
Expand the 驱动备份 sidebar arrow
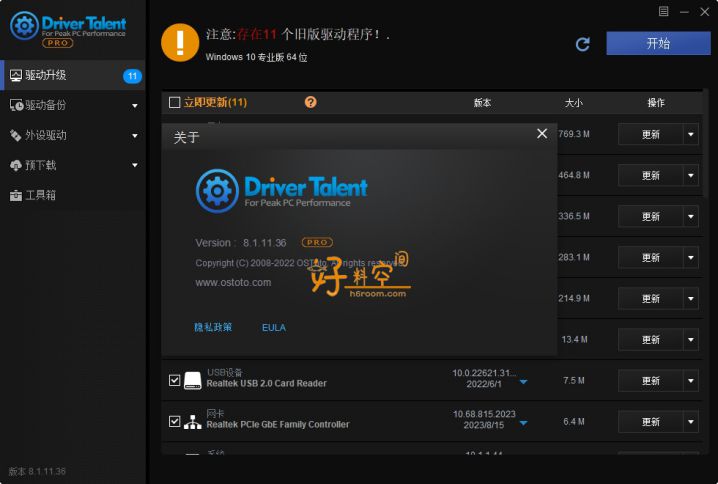tap(135, 106)
